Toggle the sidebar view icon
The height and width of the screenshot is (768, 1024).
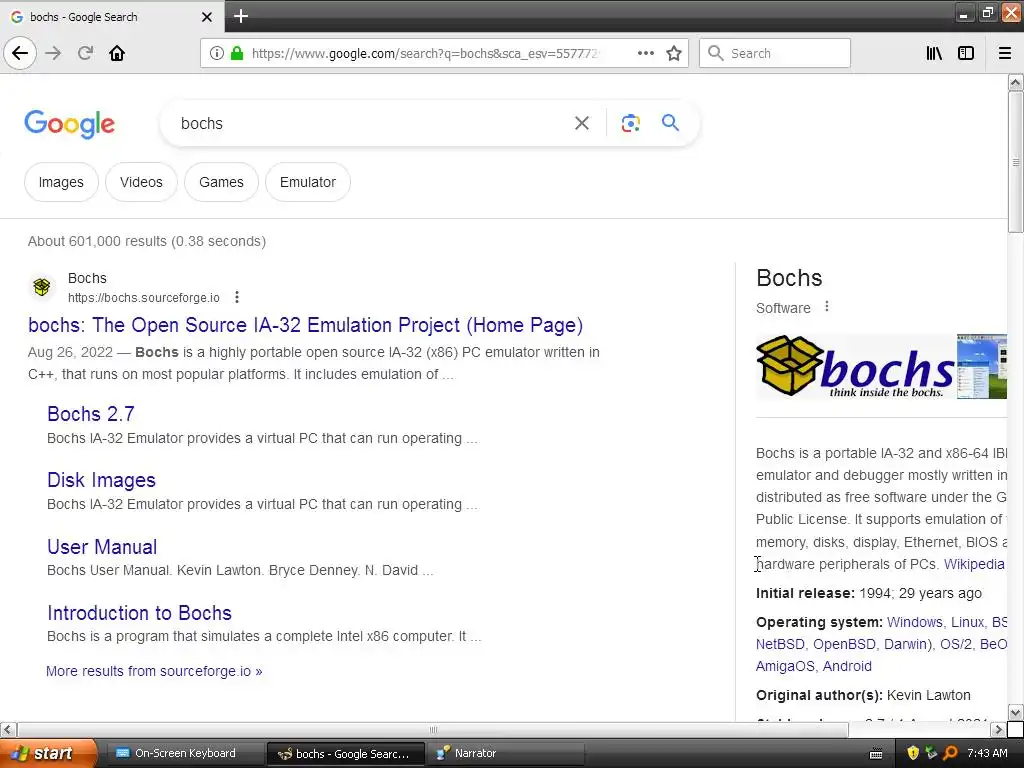(x=966, y=53)
